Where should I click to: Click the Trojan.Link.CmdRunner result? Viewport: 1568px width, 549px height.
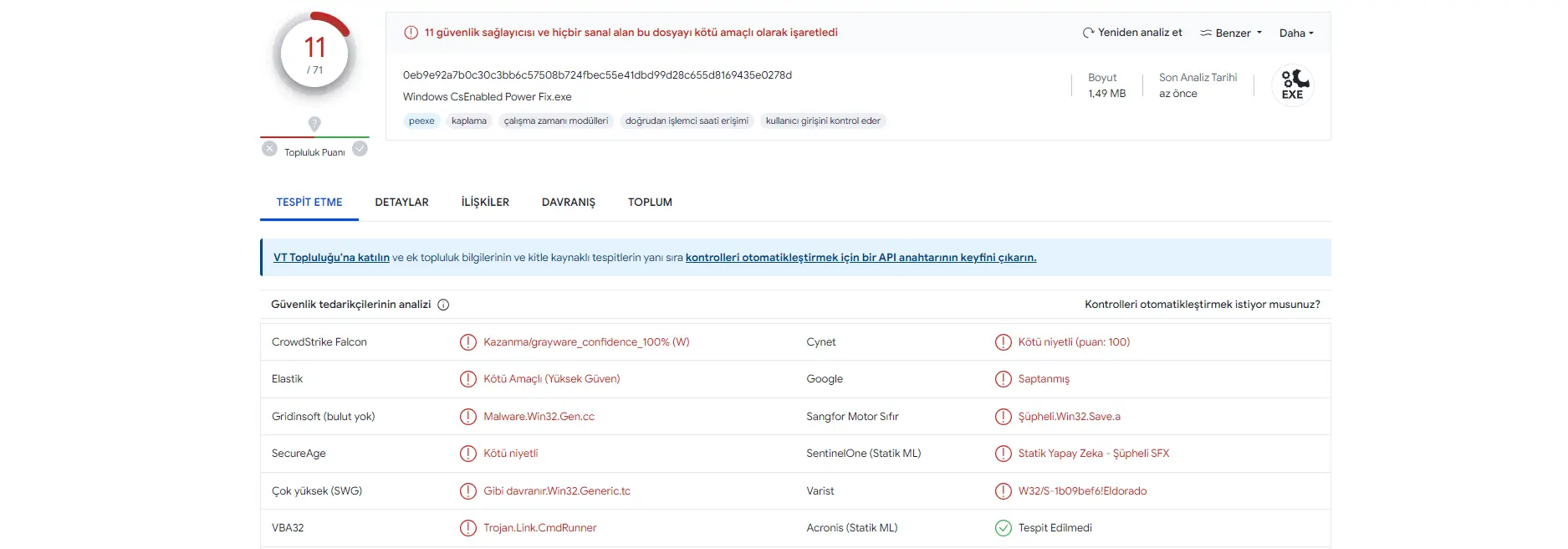tap(540, 528)
